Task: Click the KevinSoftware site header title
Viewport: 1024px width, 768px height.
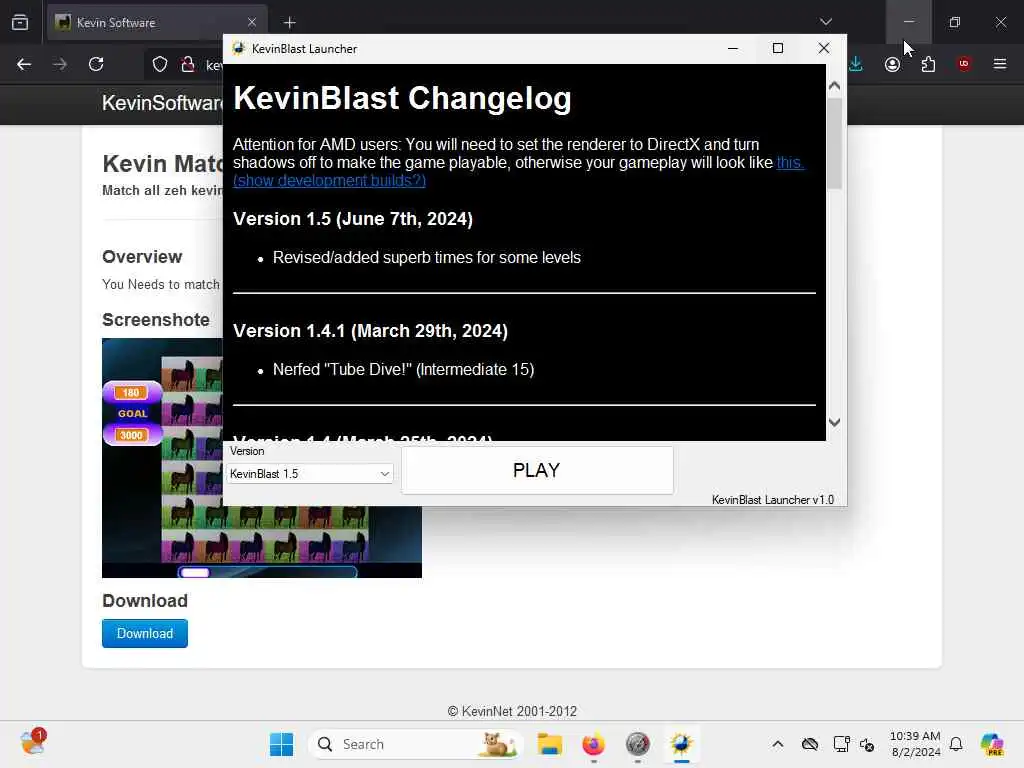Action: 163,103
